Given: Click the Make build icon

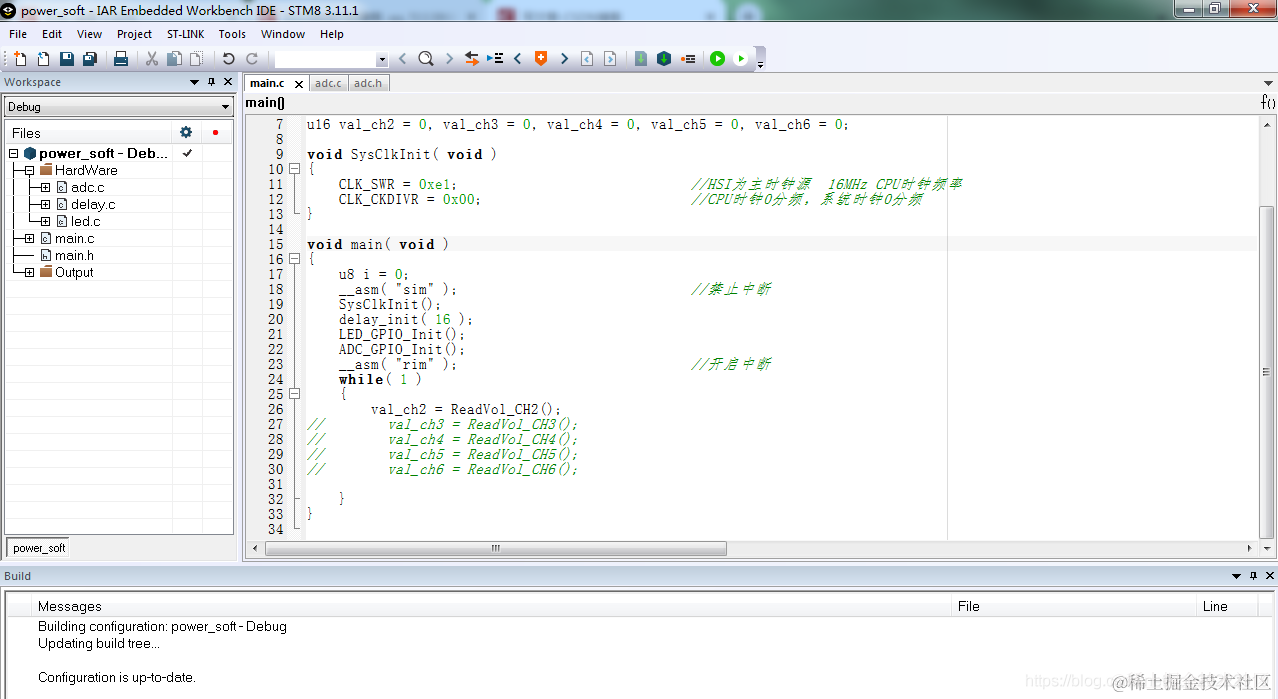Looking at the screenshot, I should coord(663,59).
